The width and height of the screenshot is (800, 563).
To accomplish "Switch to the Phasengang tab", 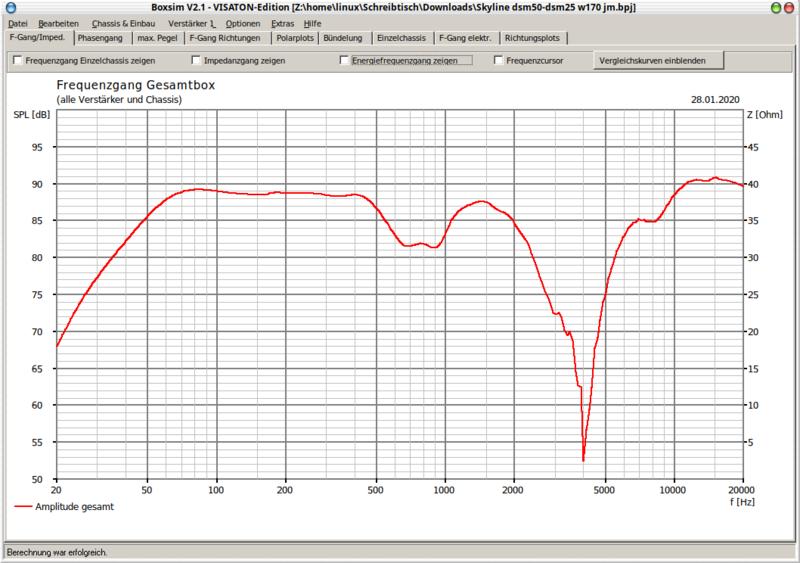I will click(102, 38).
